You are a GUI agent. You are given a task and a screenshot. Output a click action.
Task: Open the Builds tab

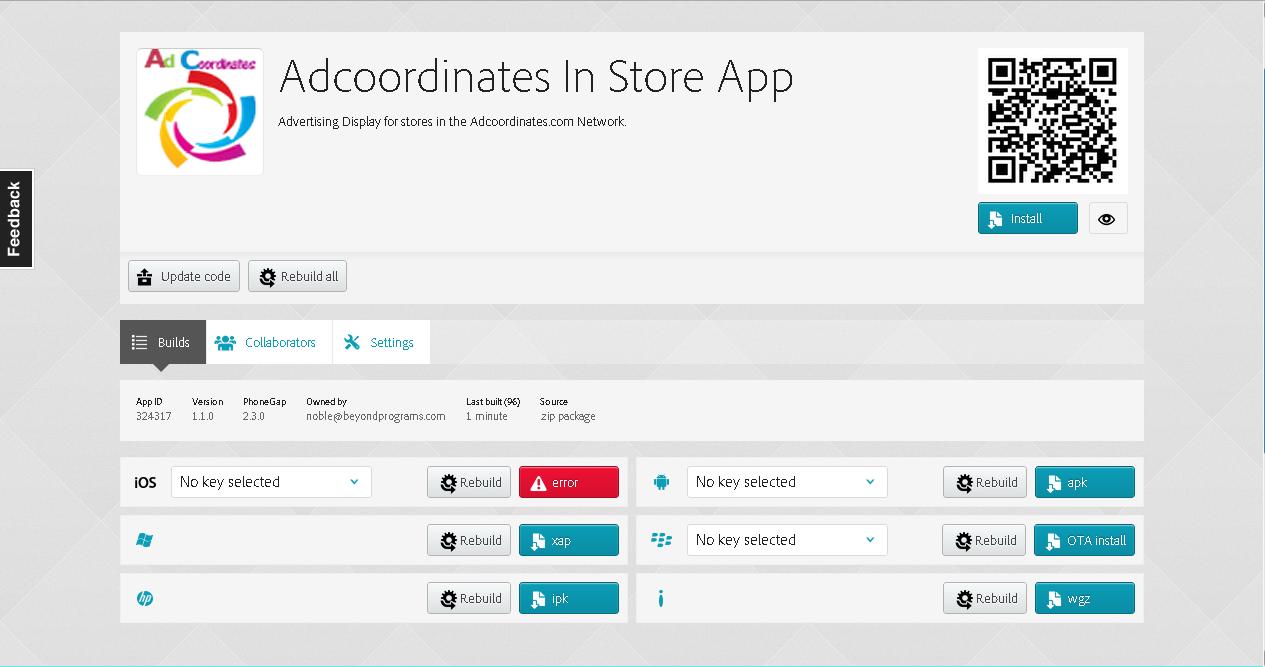pyautogui.click(x=162, y=342)
